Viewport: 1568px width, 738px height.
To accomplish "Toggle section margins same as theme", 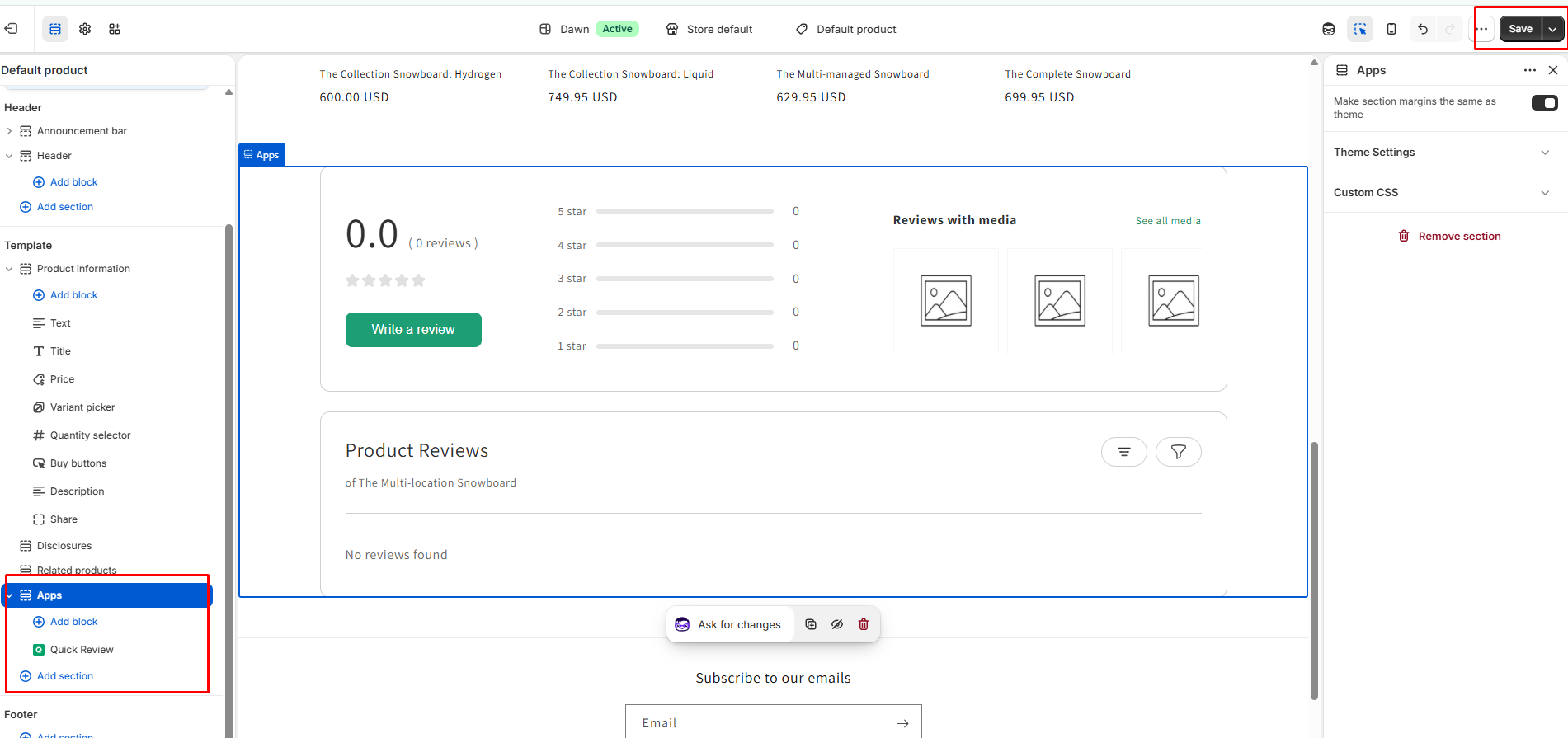I will [x=1544, y=103].
